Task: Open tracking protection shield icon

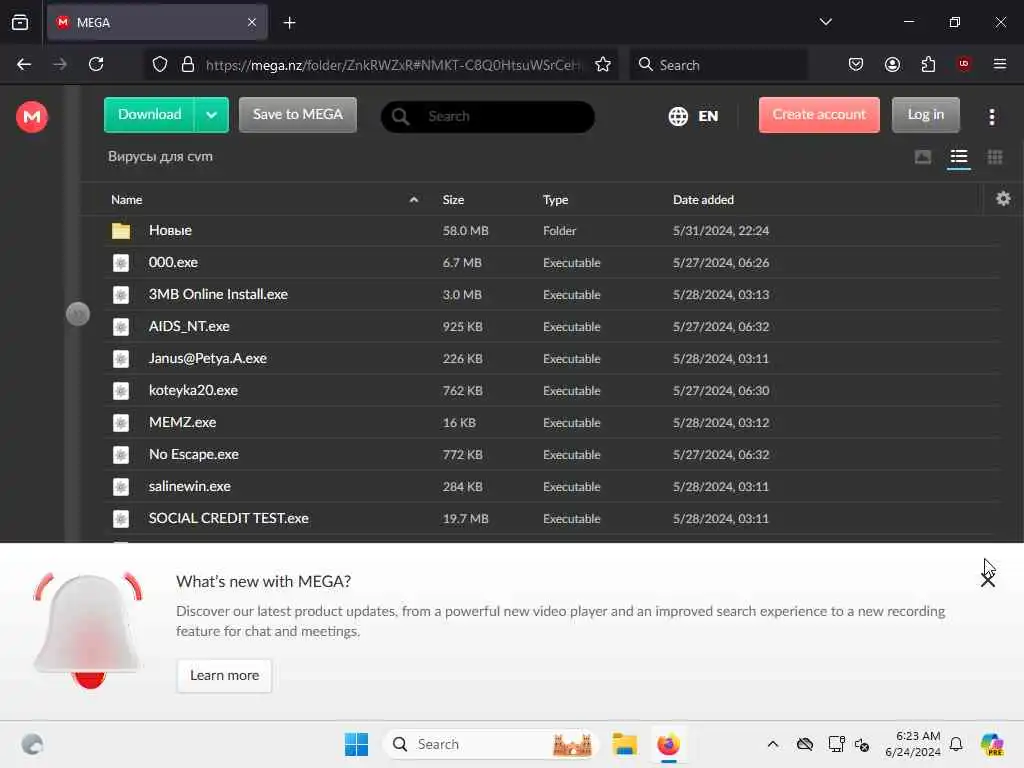Action: coord(160,64)
